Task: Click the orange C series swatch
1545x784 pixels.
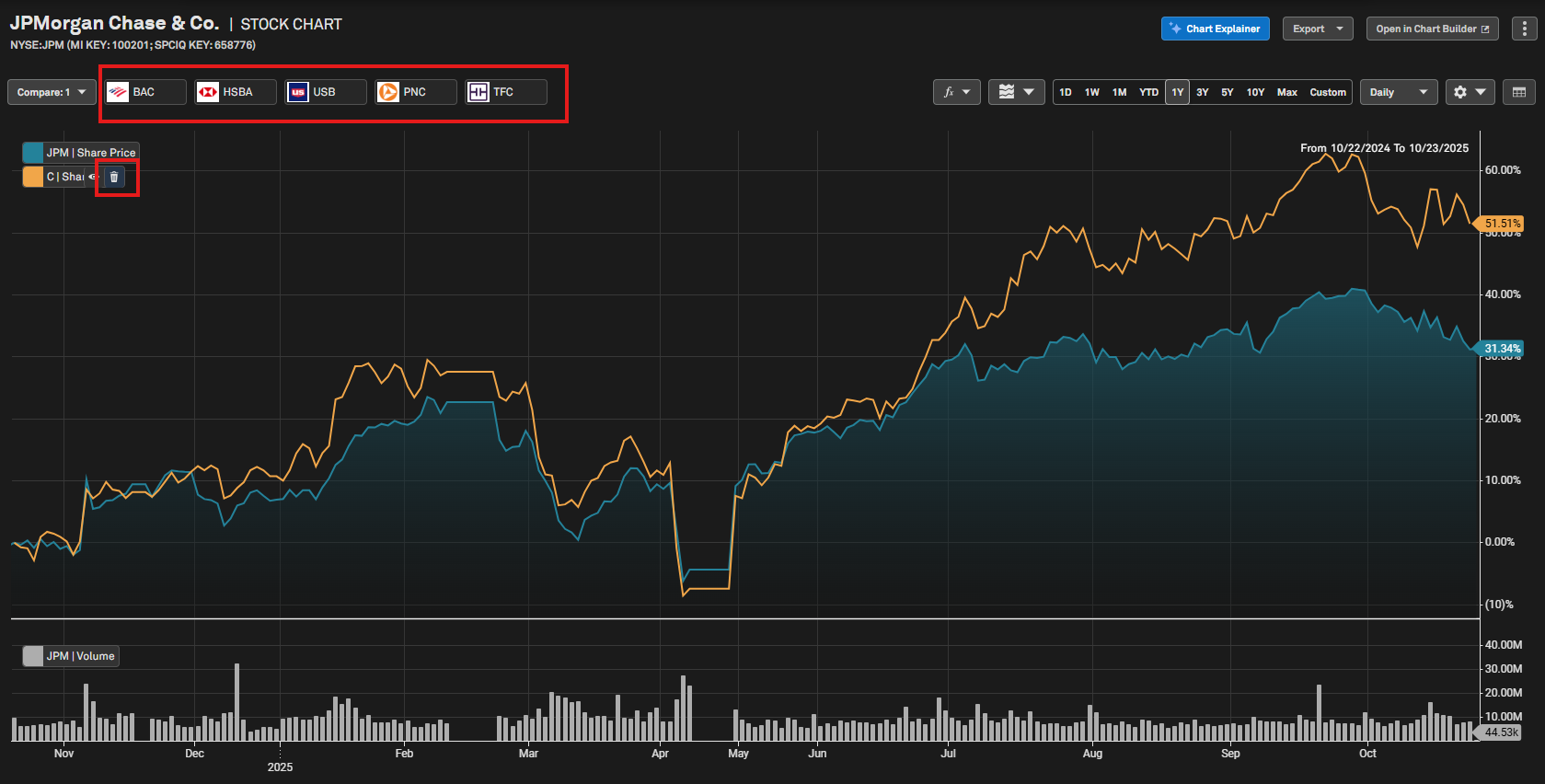Action: [33, 177]
